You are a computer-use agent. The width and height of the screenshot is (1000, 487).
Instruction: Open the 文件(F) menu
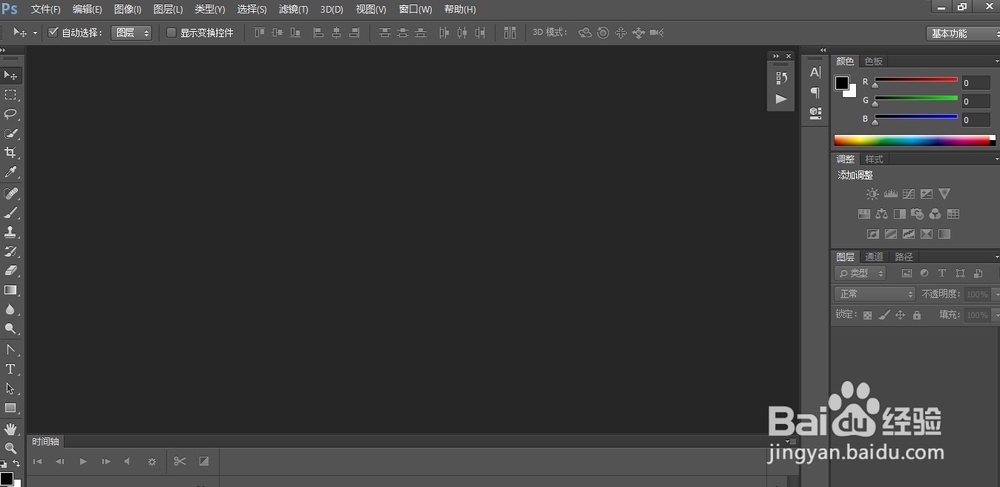[x=46, y=10]
